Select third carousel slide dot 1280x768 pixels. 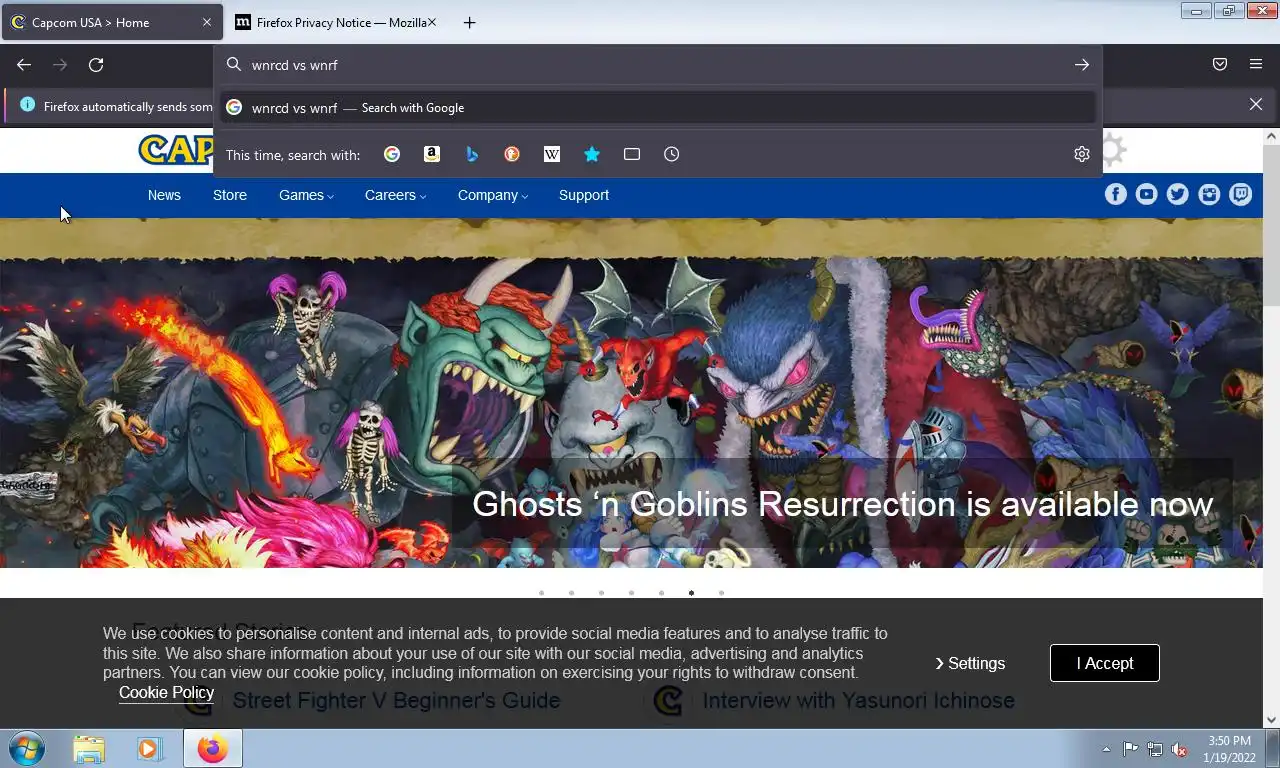(601, 593)
